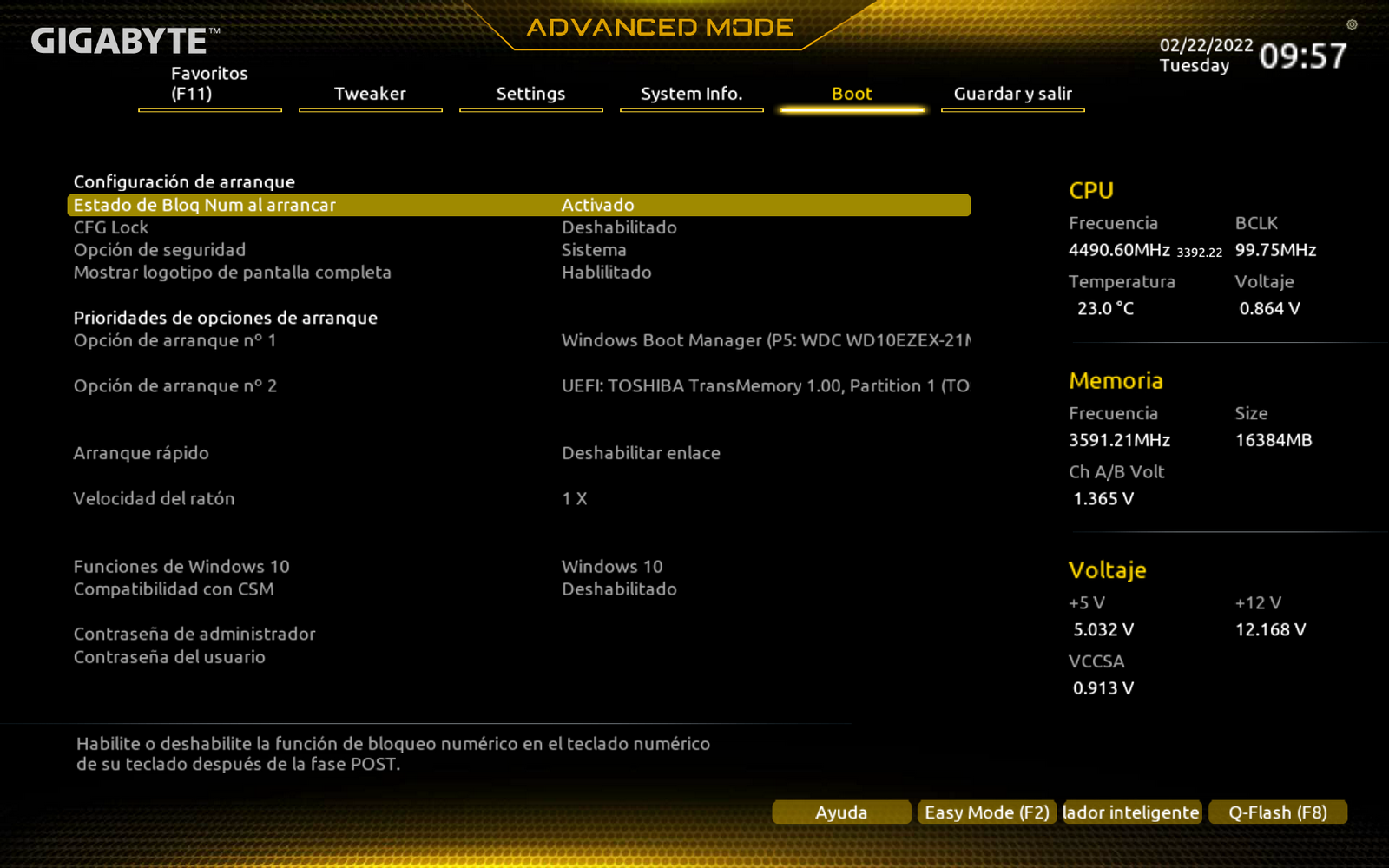This screenshot has width=1389, height=868.
Task: Open the Settings tab
Action: [x=530, y=94]
